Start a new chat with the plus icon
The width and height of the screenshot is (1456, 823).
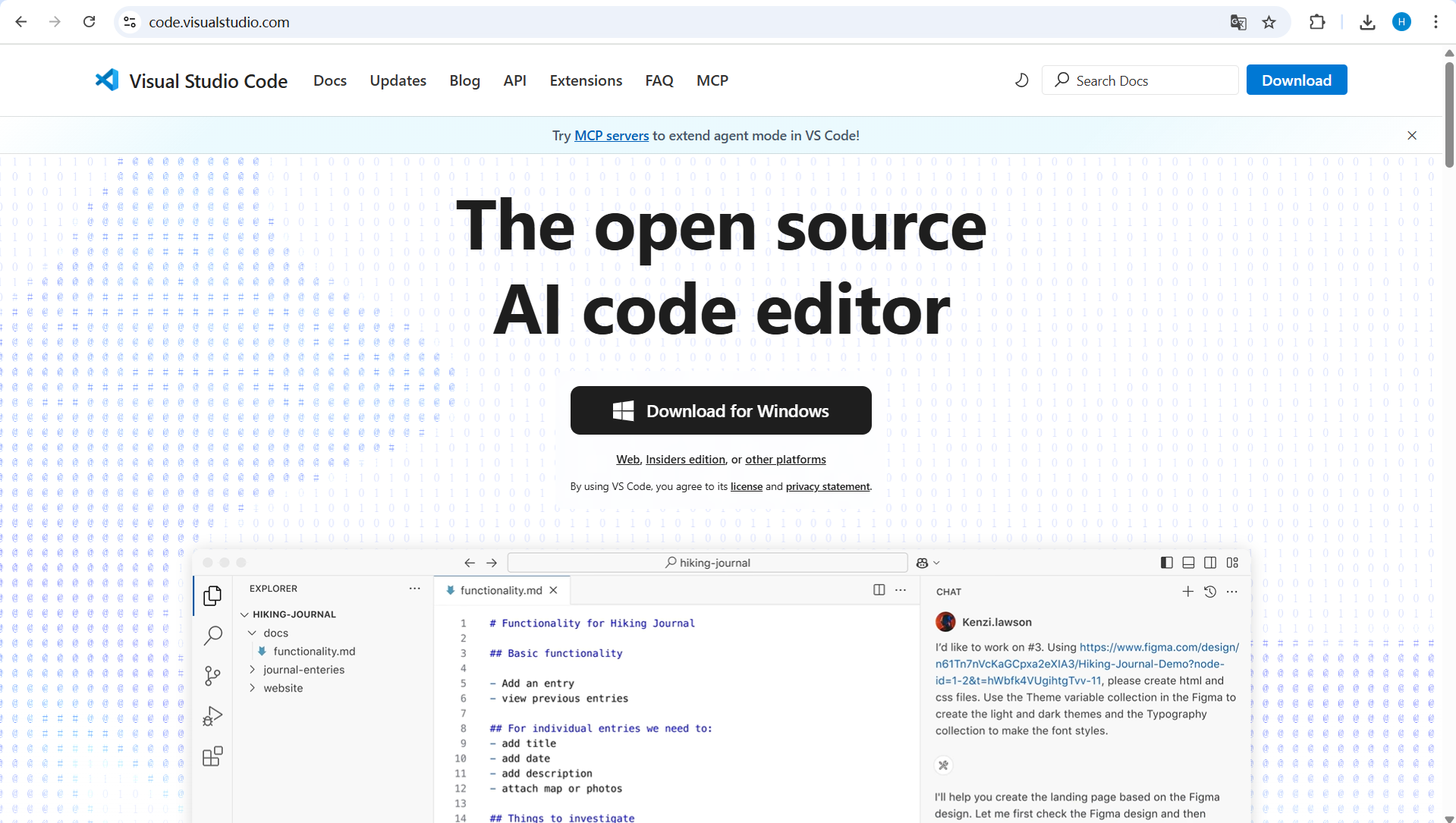[x=1187, y=592]
